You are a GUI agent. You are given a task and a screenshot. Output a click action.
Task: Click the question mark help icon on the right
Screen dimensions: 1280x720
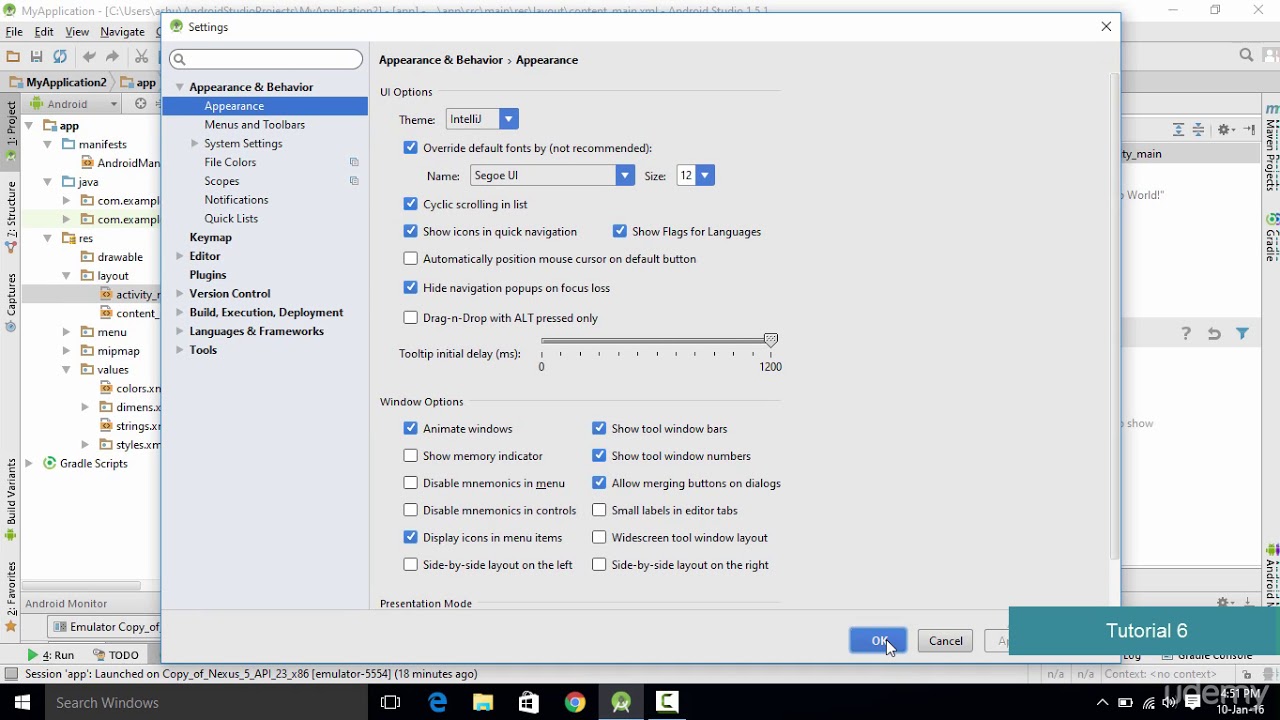pos(1186,334)
